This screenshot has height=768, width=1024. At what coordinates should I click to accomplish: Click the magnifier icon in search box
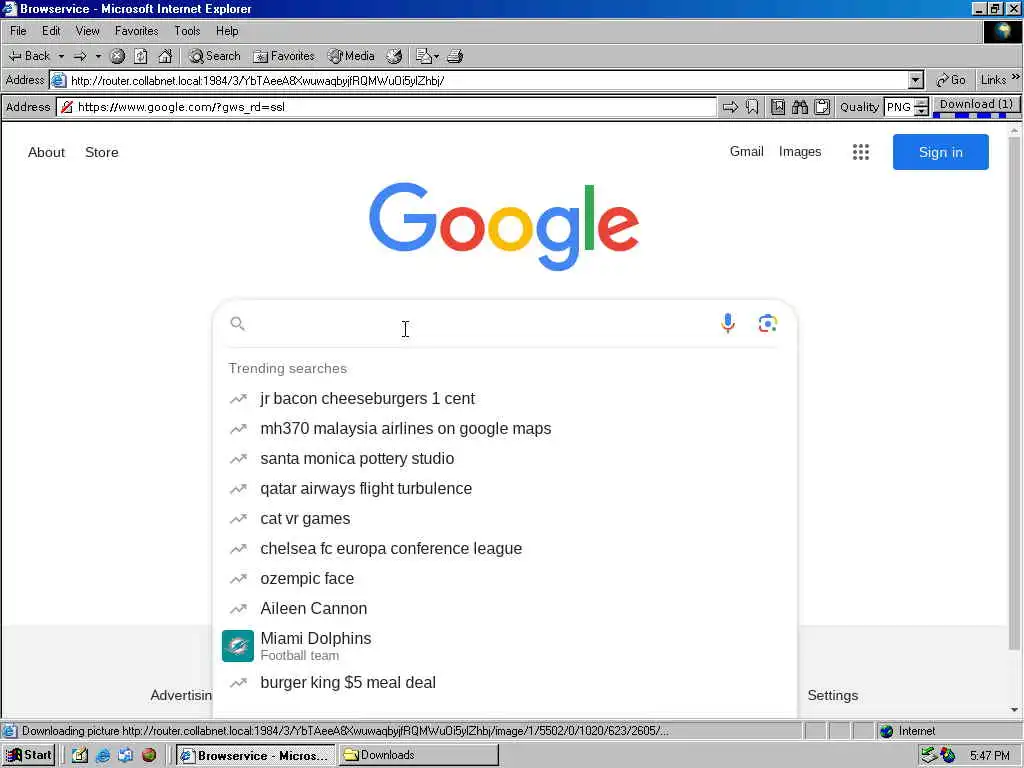(x=238, y=324)
